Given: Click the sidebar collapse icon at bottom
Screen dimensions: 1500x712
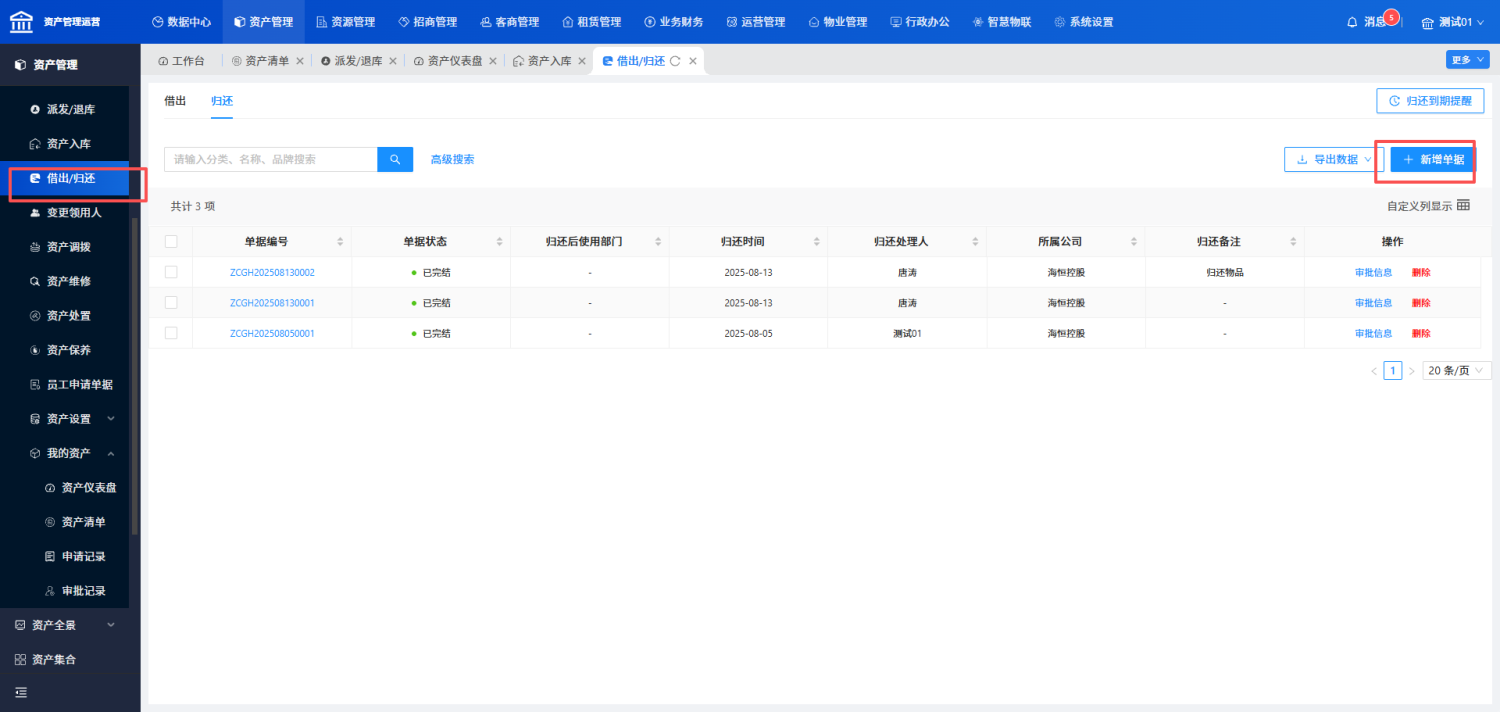Looking at the screenshot, I should pyautogui.click(x=20, y=692).
